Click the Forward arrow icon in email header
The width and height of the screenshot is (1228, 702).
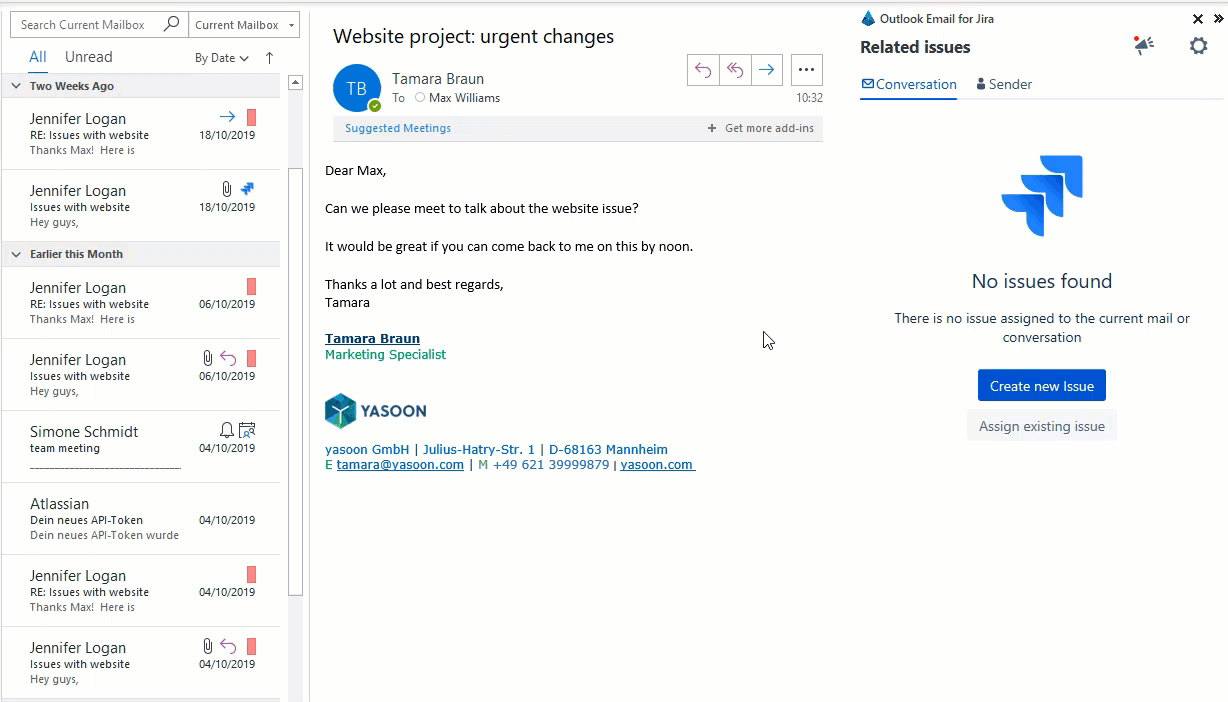click(767, 70)
